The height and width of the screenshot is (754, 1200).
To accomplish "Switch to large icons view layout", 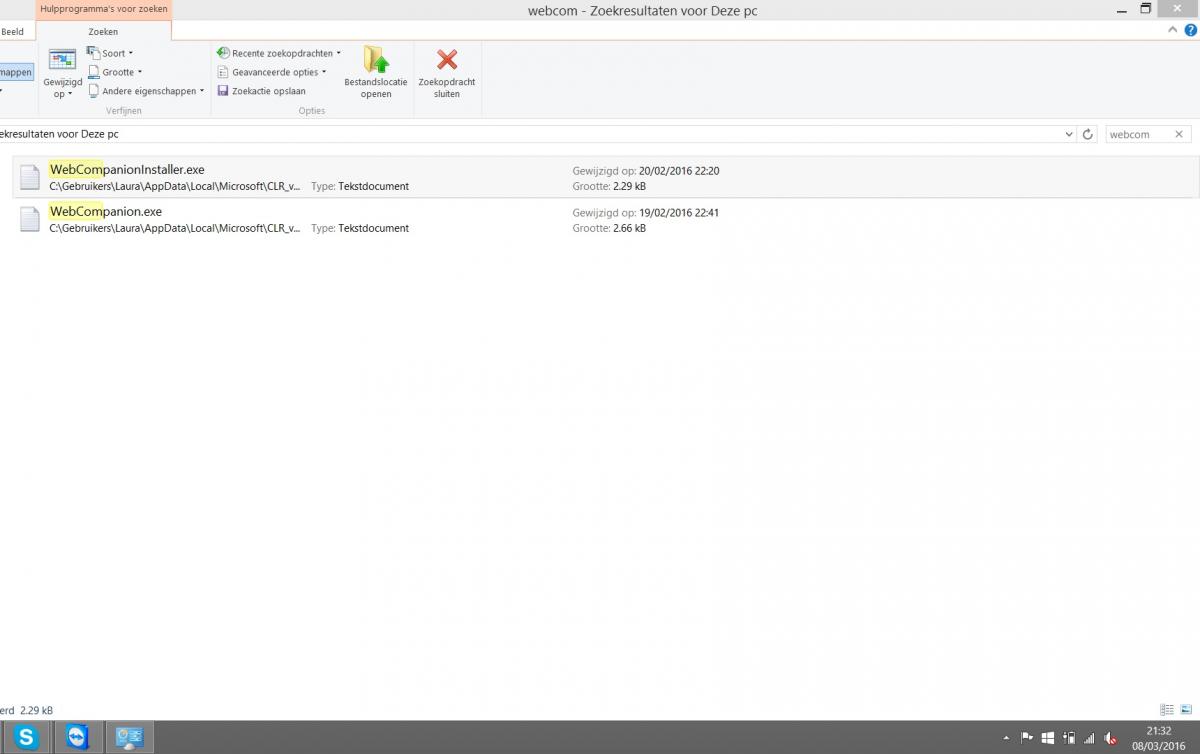I will point(1185,710).
